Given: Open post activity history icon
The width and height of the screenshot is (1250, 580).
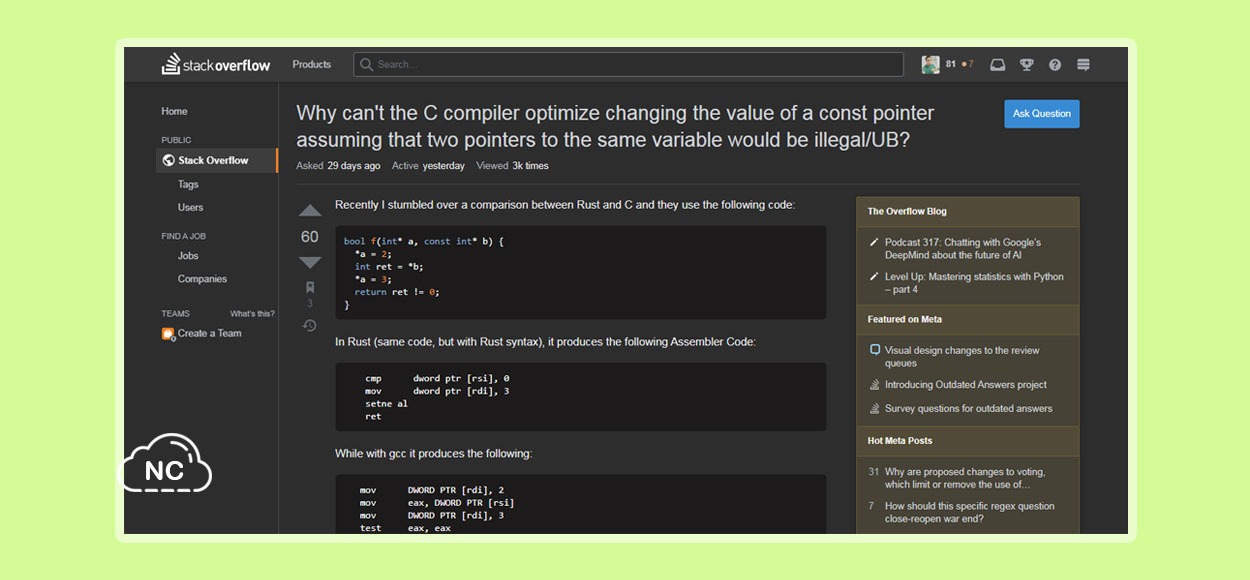Looking at the screenshot, I should (x=310, y=325).
